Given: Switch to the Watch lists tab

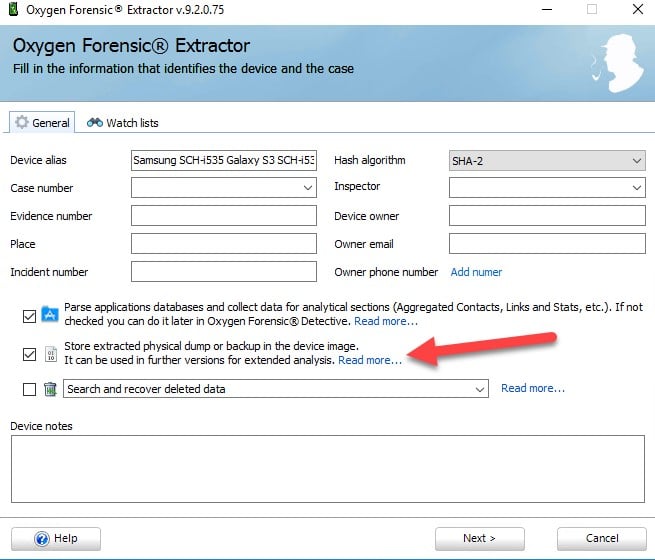Looking at the screenshot, I should tap(122, 123).
